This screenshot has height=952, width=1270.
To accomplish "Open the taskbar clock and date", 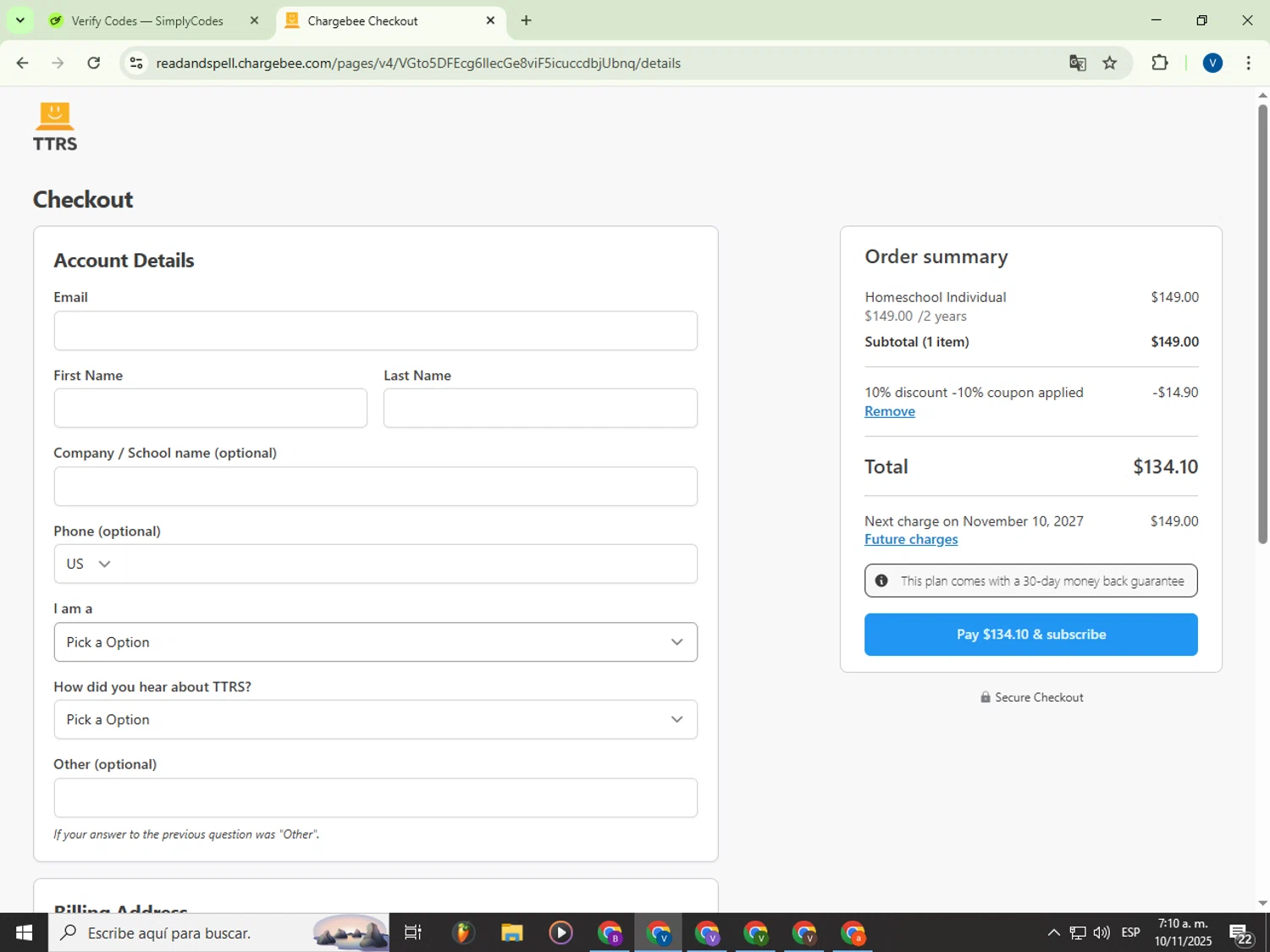I will point(1183,933).
